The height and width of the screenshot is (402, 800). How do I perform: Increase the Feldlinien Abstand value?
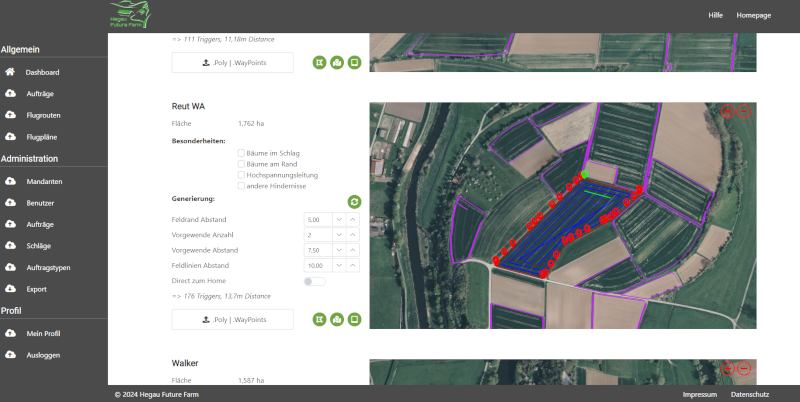tap(352, 266)
